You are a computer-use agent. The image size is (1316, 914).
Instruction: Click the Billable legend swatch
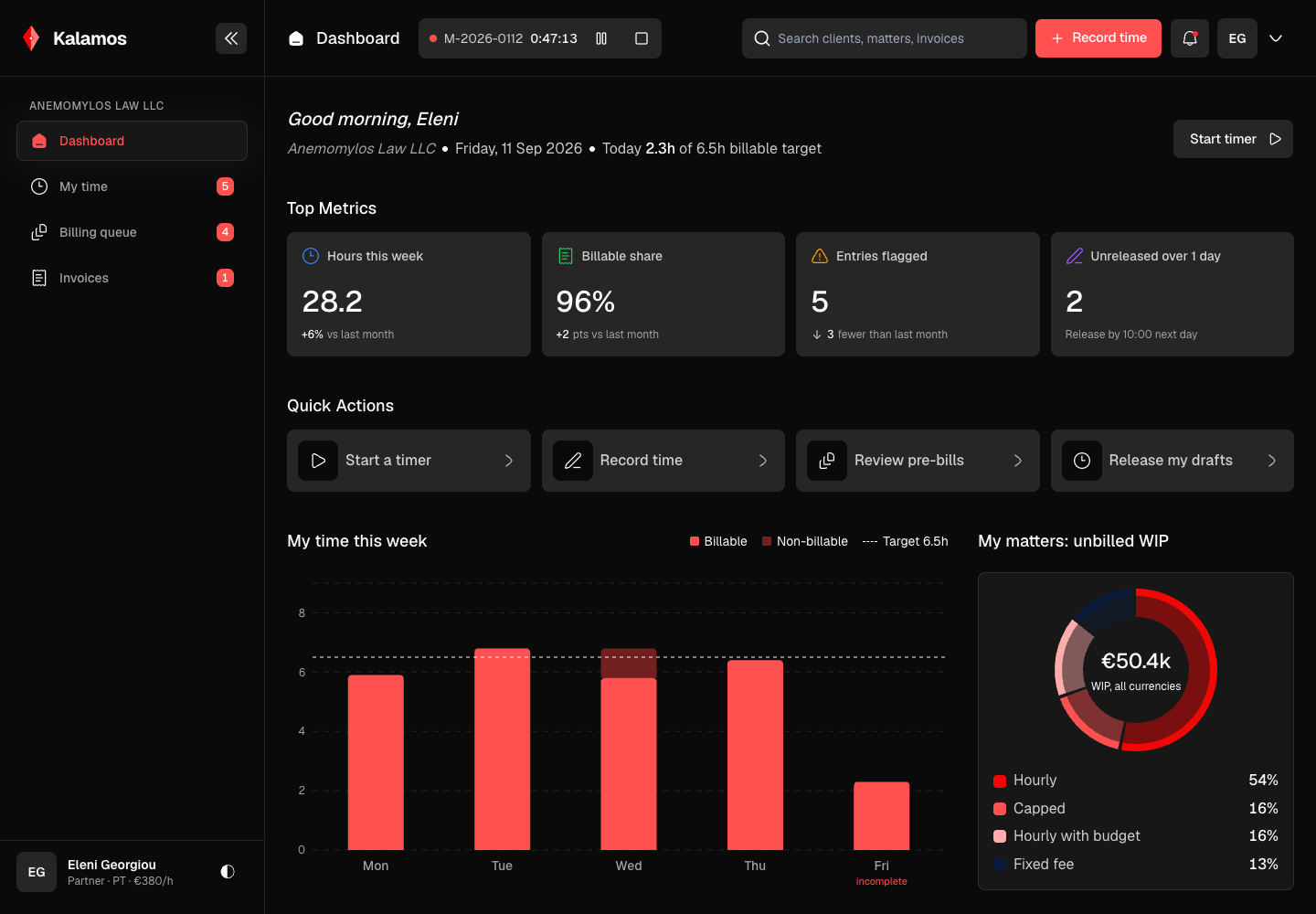coord(695,541)
